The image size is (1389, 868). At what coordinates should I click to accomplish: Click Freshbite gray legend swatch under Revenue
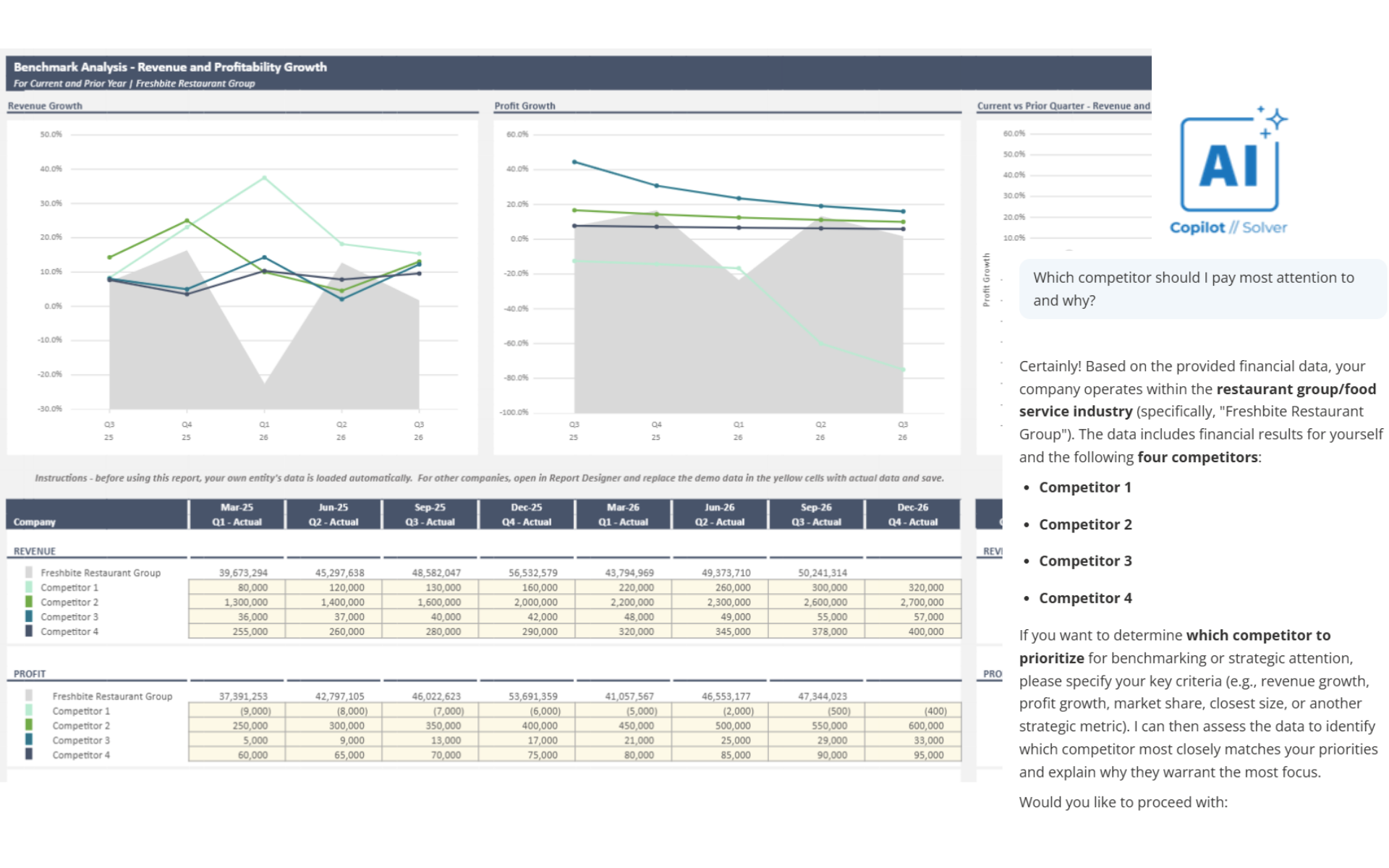29,572
